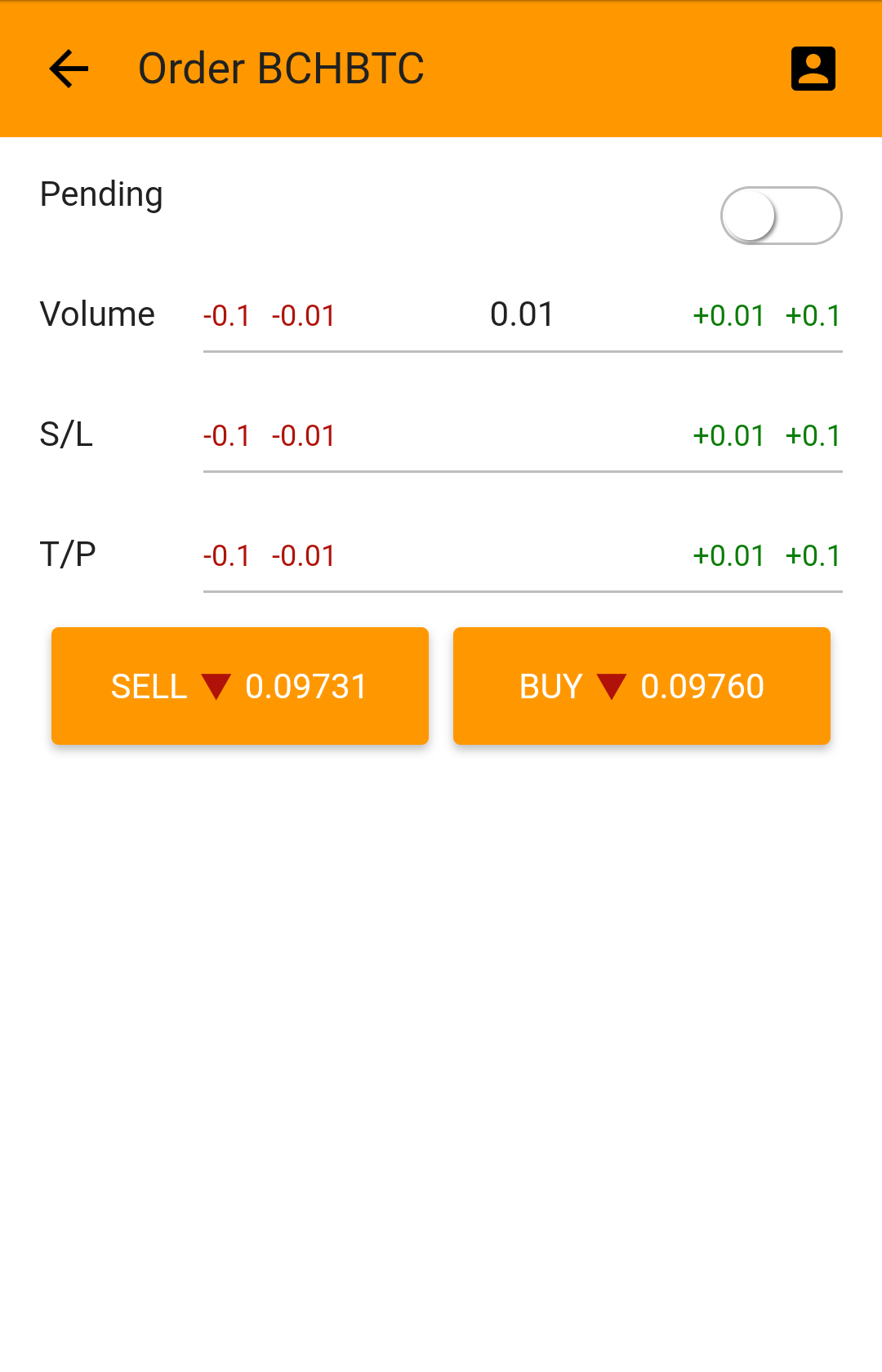Decrease S/L by 0.01

(303, 436)
